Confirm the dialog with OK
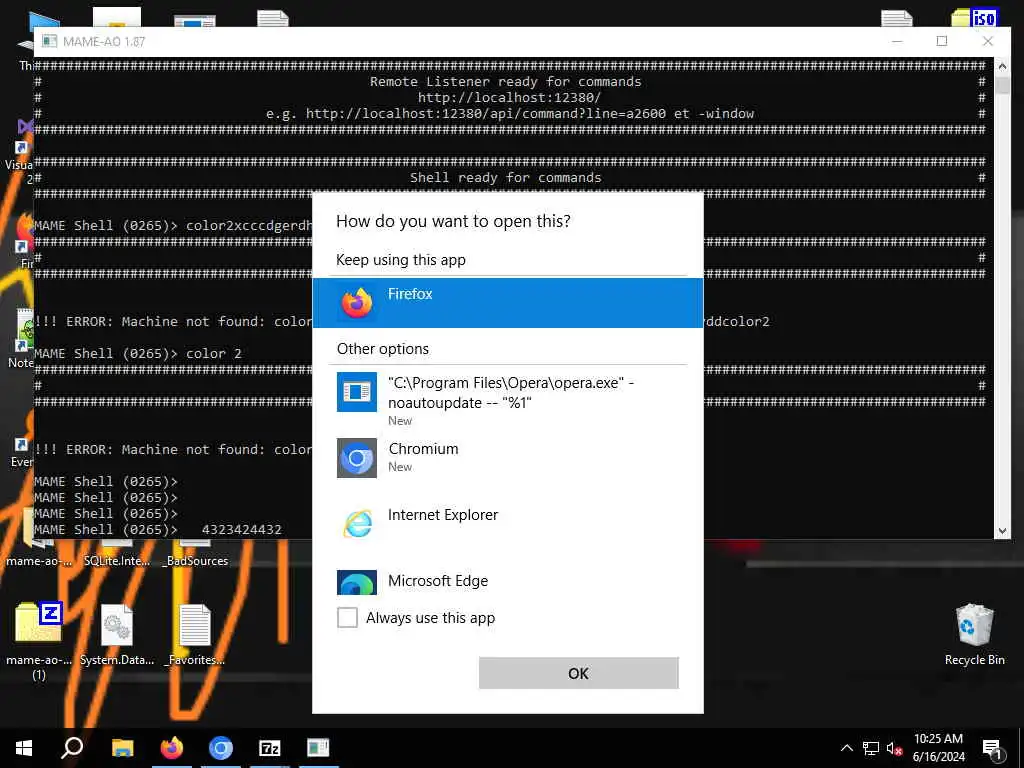 pos(579,673)
